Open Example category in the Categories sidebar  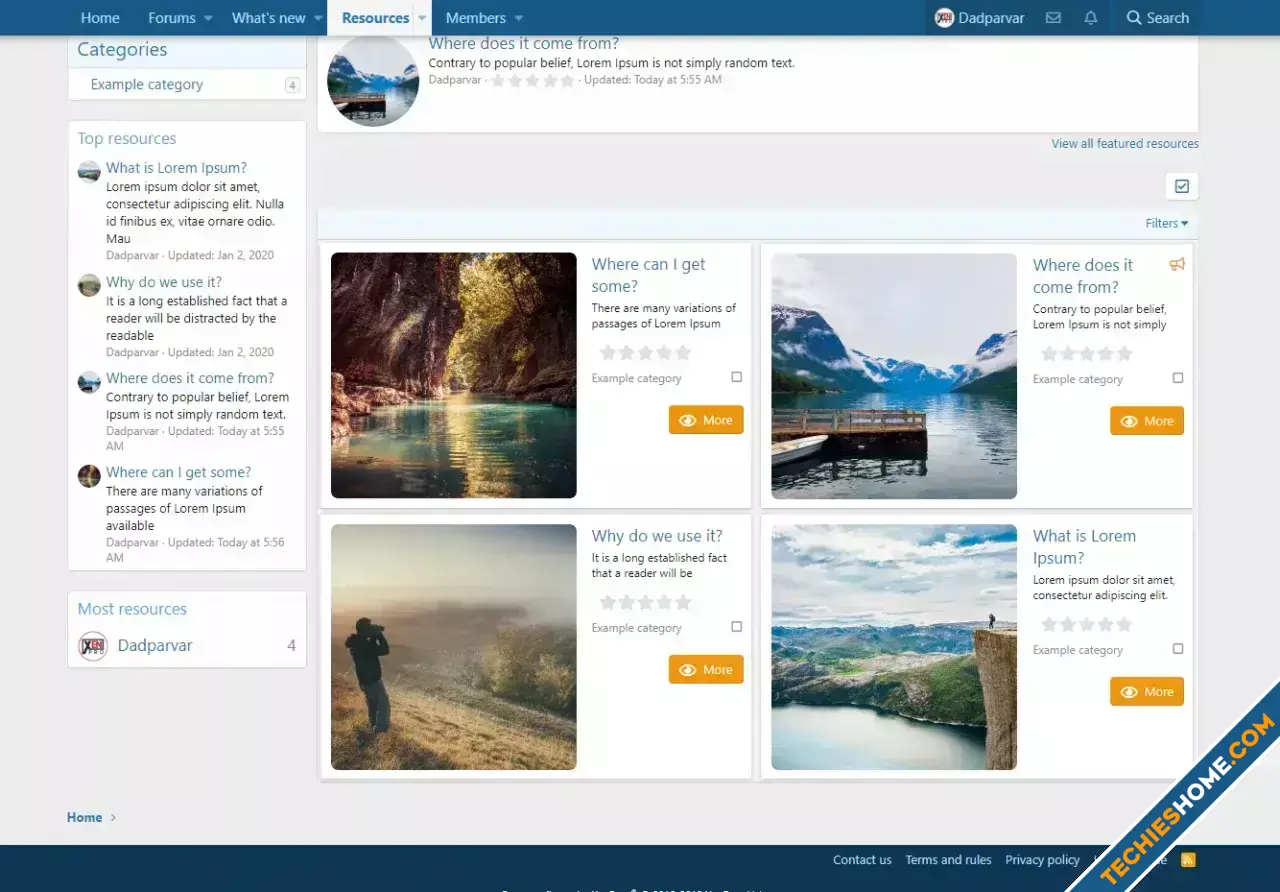tap(147, 85)
